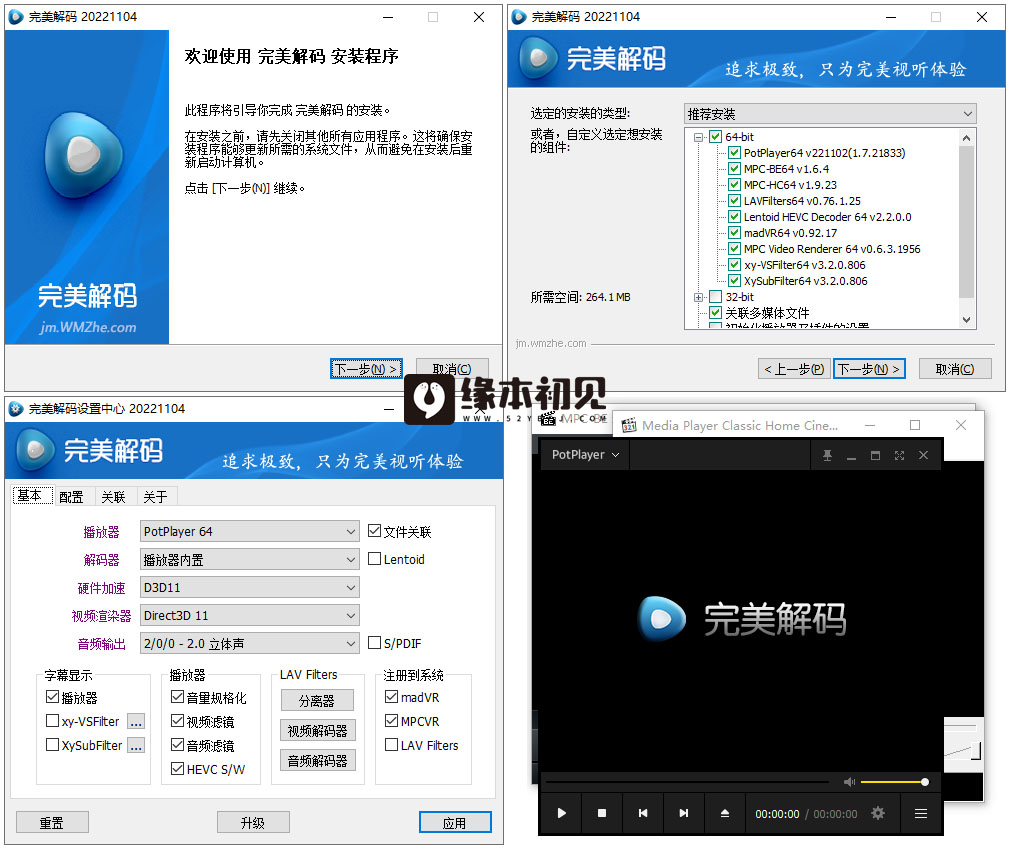Click the welcome installer title bar logo
The image size is (1010, 850).
pyautogui.click(x=15, y=17)
